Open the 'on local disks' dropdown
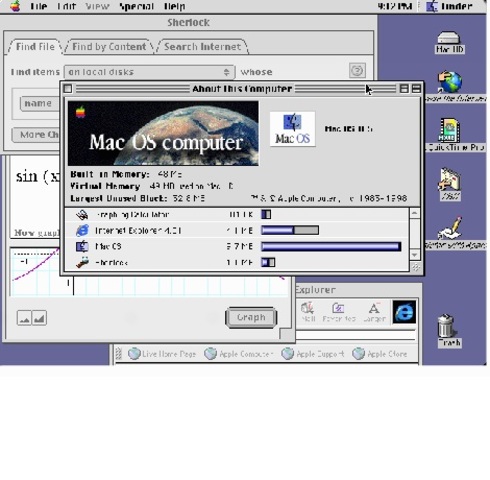The image size is (490, 480). click(149, 72)
